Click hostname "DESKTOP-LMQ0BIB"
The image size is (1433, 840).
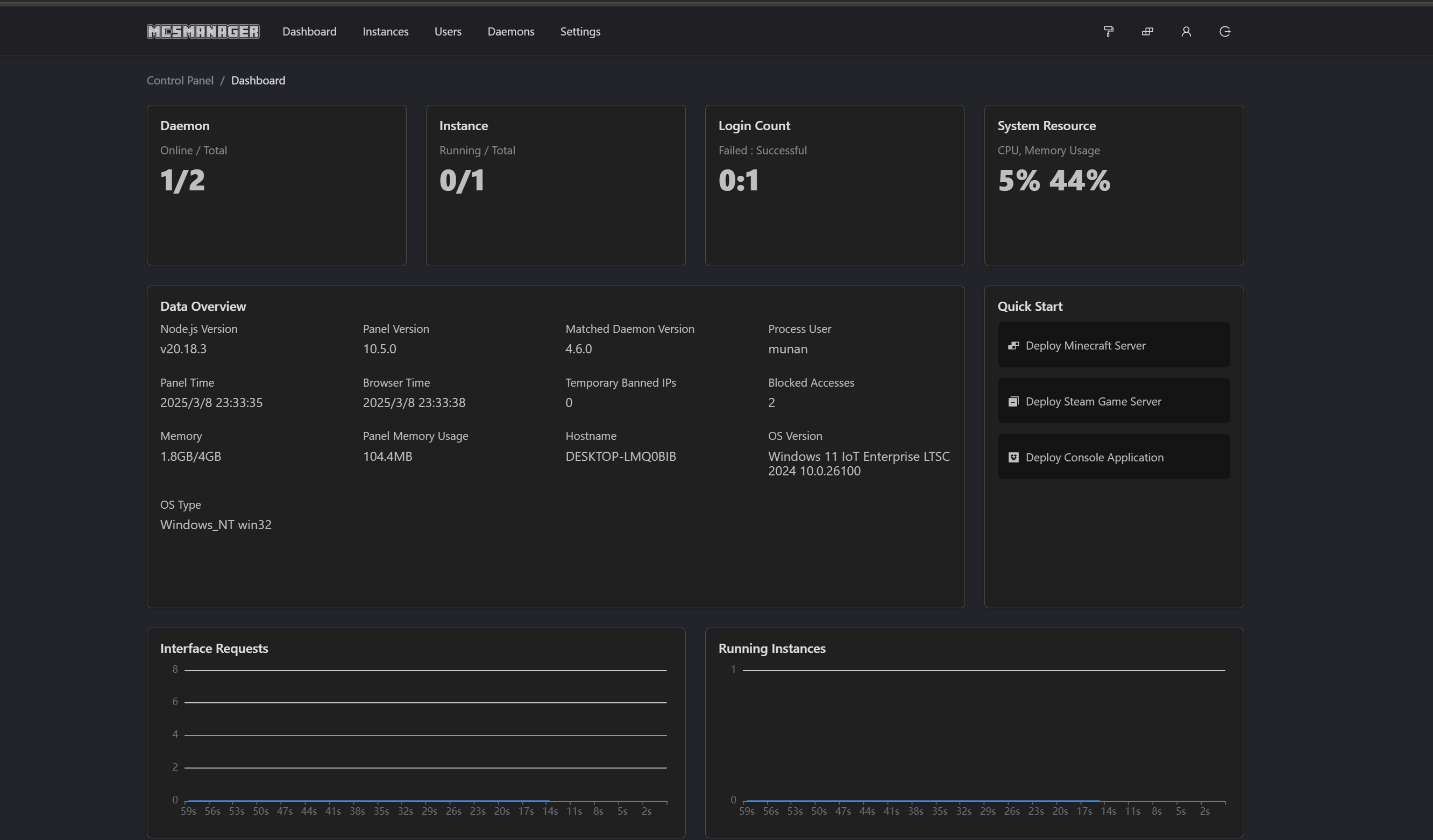tap(620, 456)
